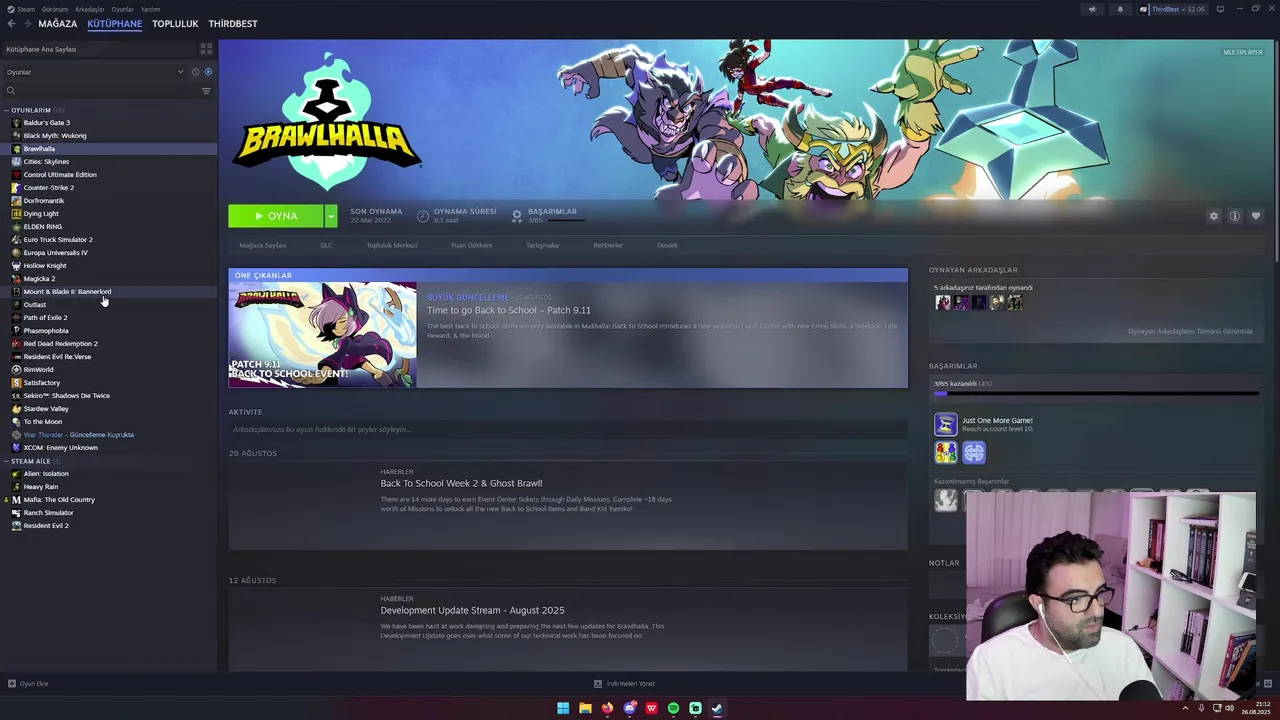Select War Thunder update queued entry

(78, 434)
